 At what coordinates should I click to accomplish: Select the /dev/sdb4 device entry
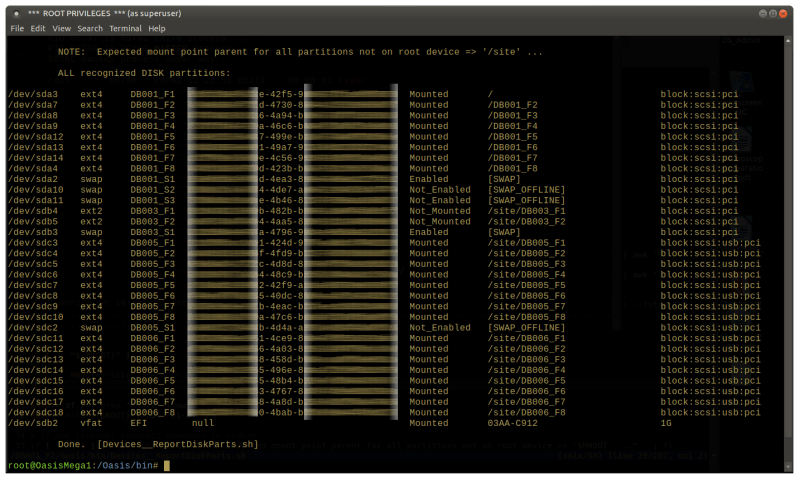pyautogui.click(x=33, y=211)
